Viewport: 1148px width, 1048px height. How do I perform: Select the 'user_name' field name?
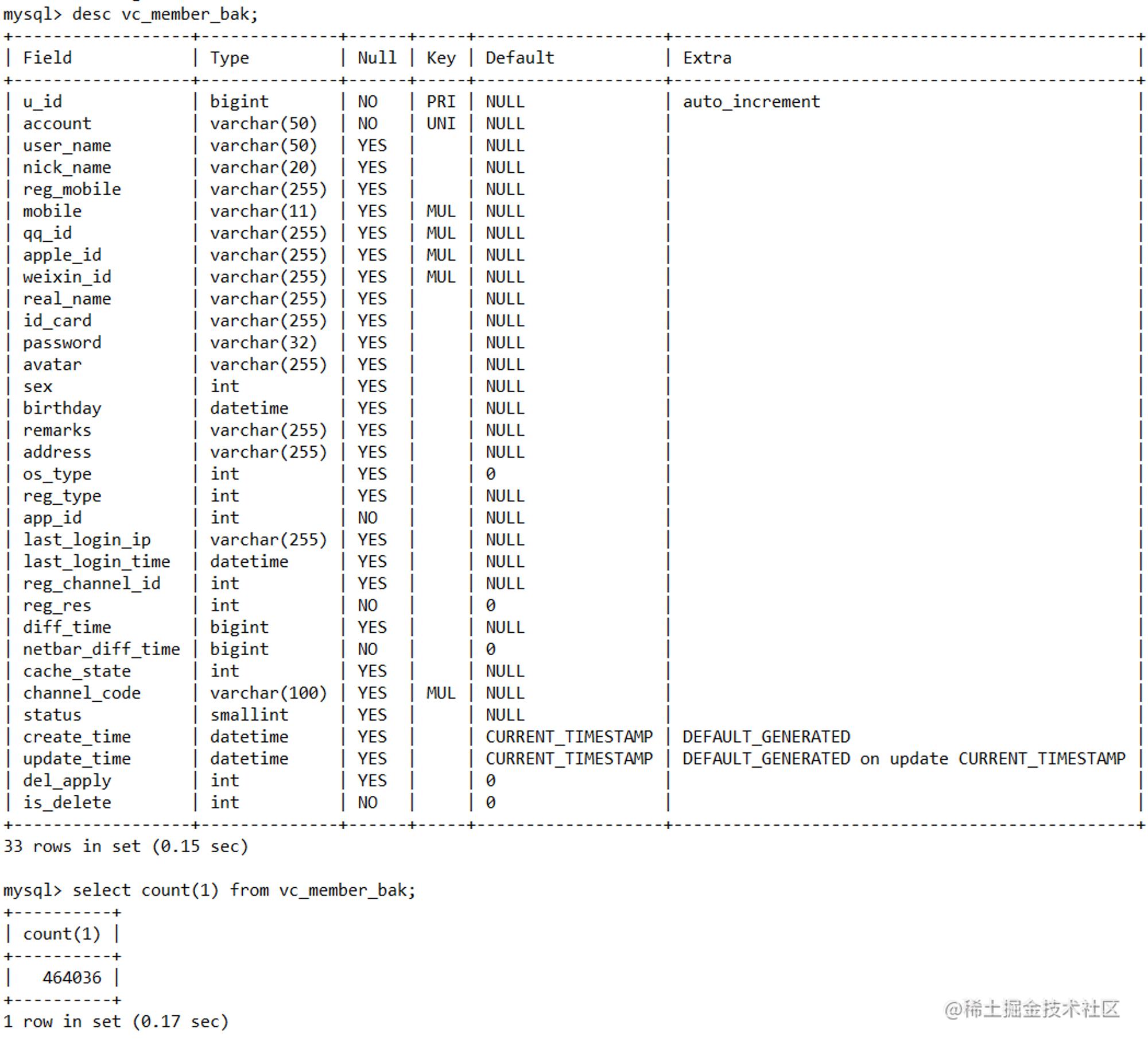pyautogui.click(x=67, y=145)
